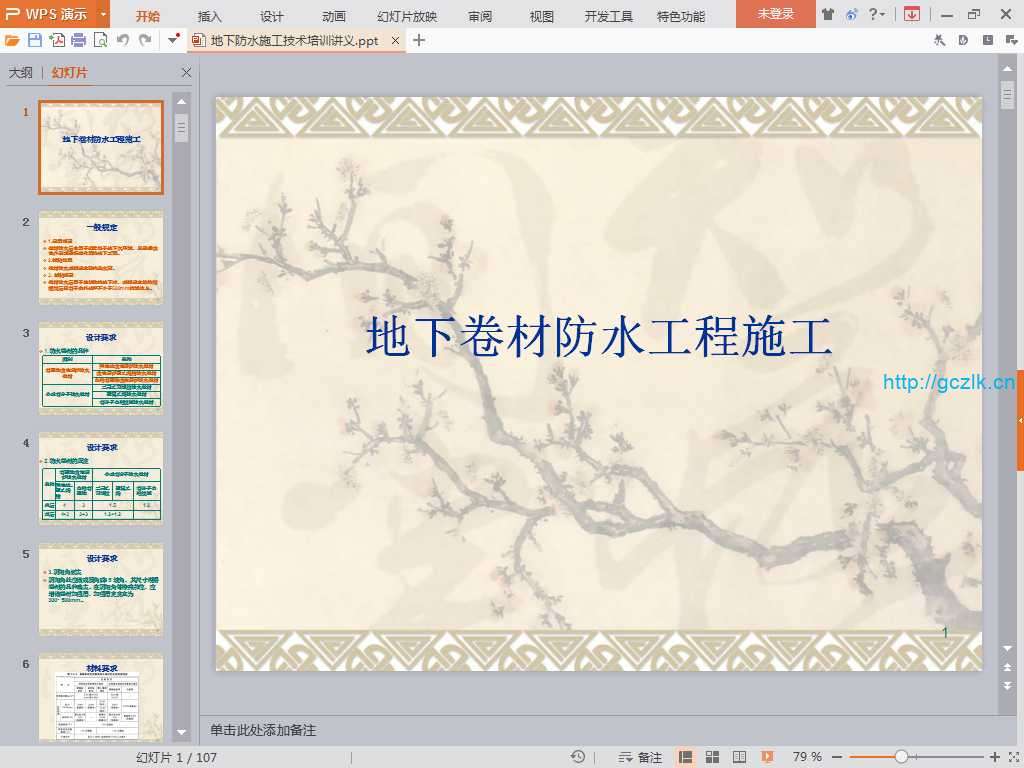Click the Print icon
Viewport: 1024px width, 768px height.
[79, 40]
